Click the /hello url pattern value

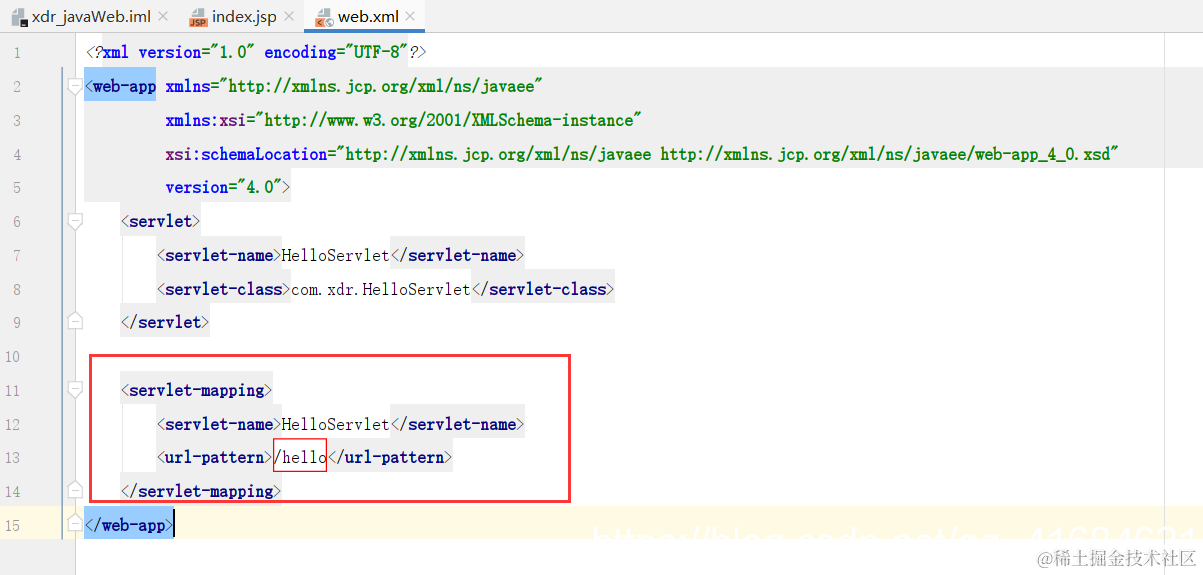[300, 457]
